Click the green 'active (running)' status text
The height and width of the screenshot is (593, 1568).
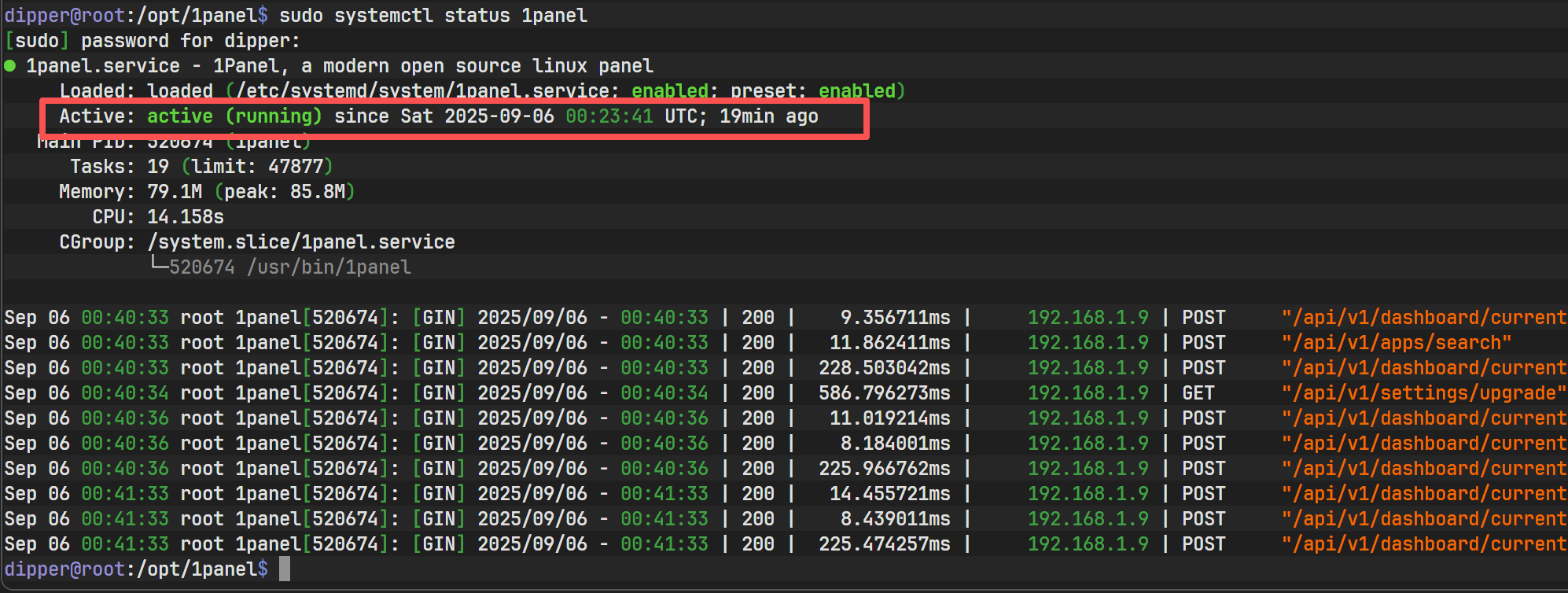click(235, 116)
